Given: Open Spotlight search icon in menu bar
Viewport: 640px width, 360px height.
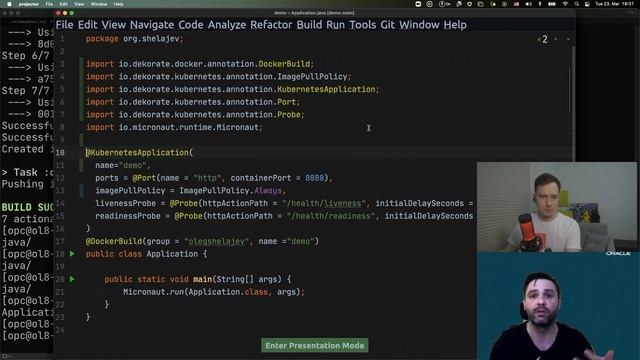Looking at the screenshot, I should click(576, 4).
